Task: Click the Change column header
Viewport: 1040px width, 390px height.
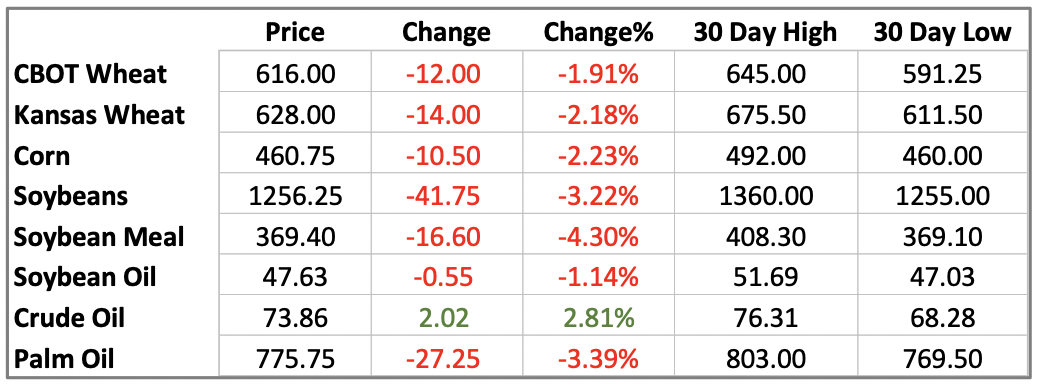Action: [446, 32]
